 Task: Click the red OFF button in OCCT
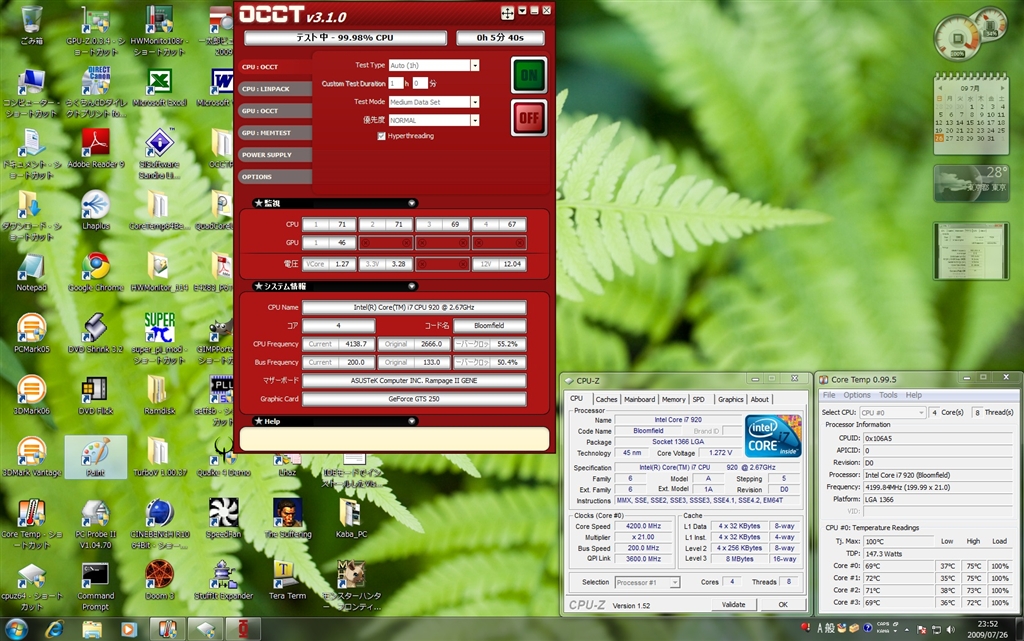528,117
